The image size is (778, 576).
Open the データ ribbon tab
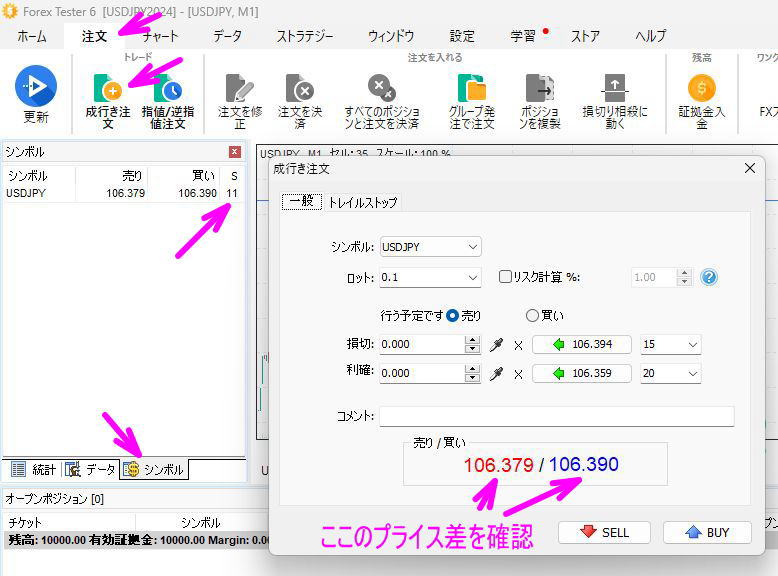click(227, 36)
